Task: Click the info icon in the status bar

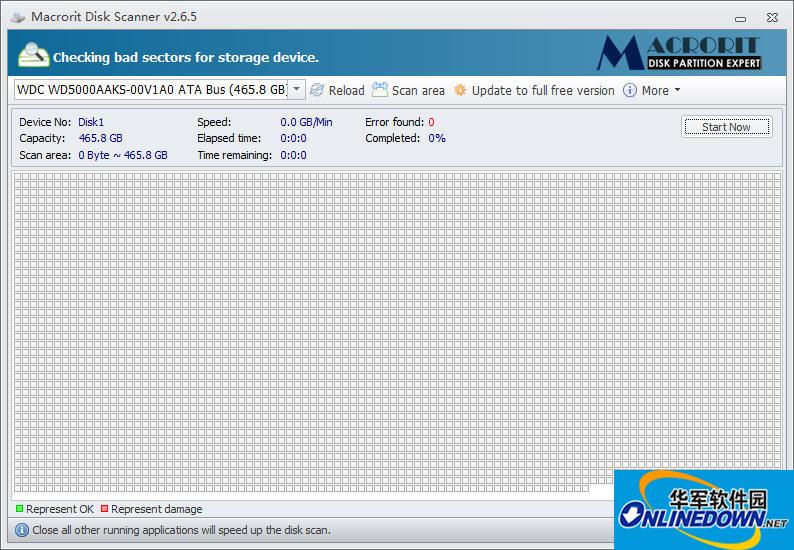Action: pos(22,530)
